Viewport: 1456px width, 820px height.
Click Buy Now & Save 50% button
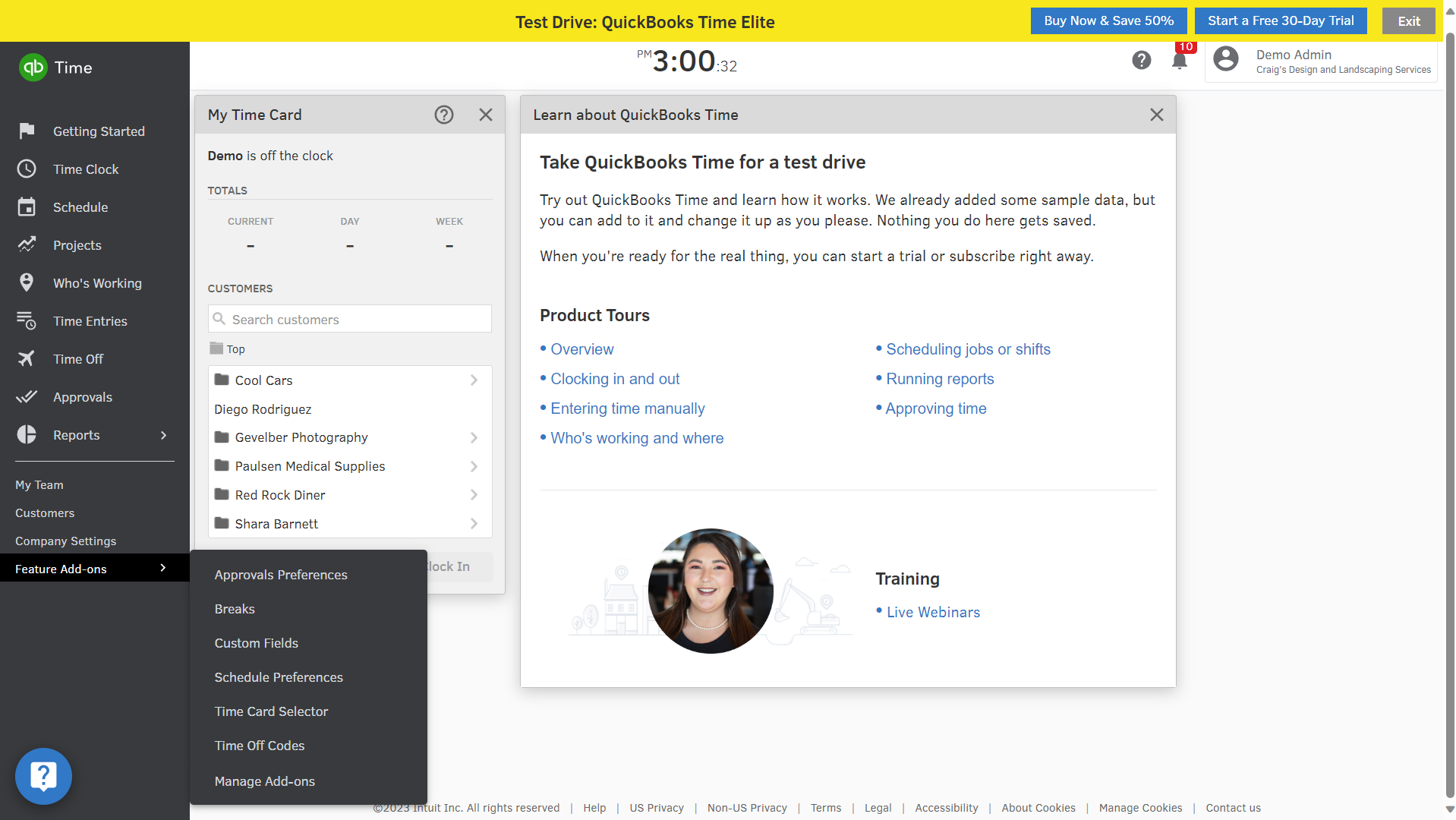tap(1108, 20)
